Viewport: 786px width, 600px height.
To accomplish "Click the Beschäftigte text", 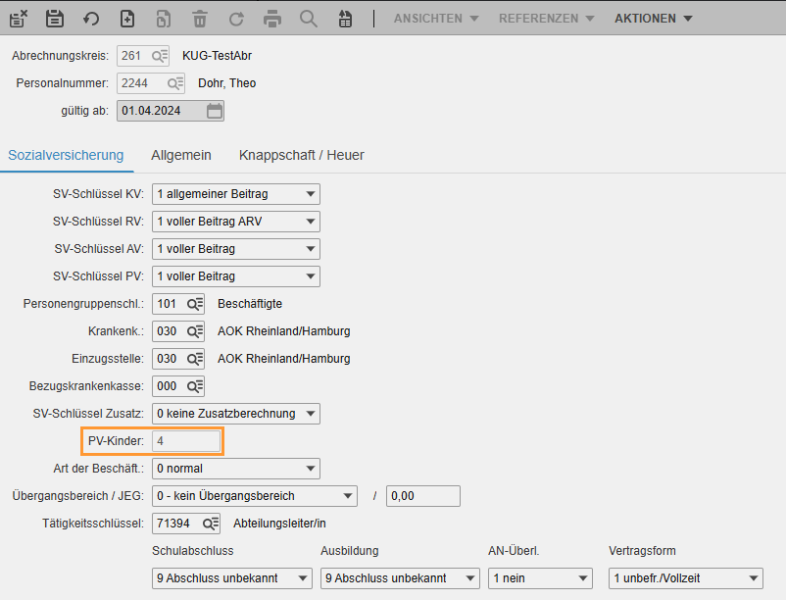I will [250, 304].
